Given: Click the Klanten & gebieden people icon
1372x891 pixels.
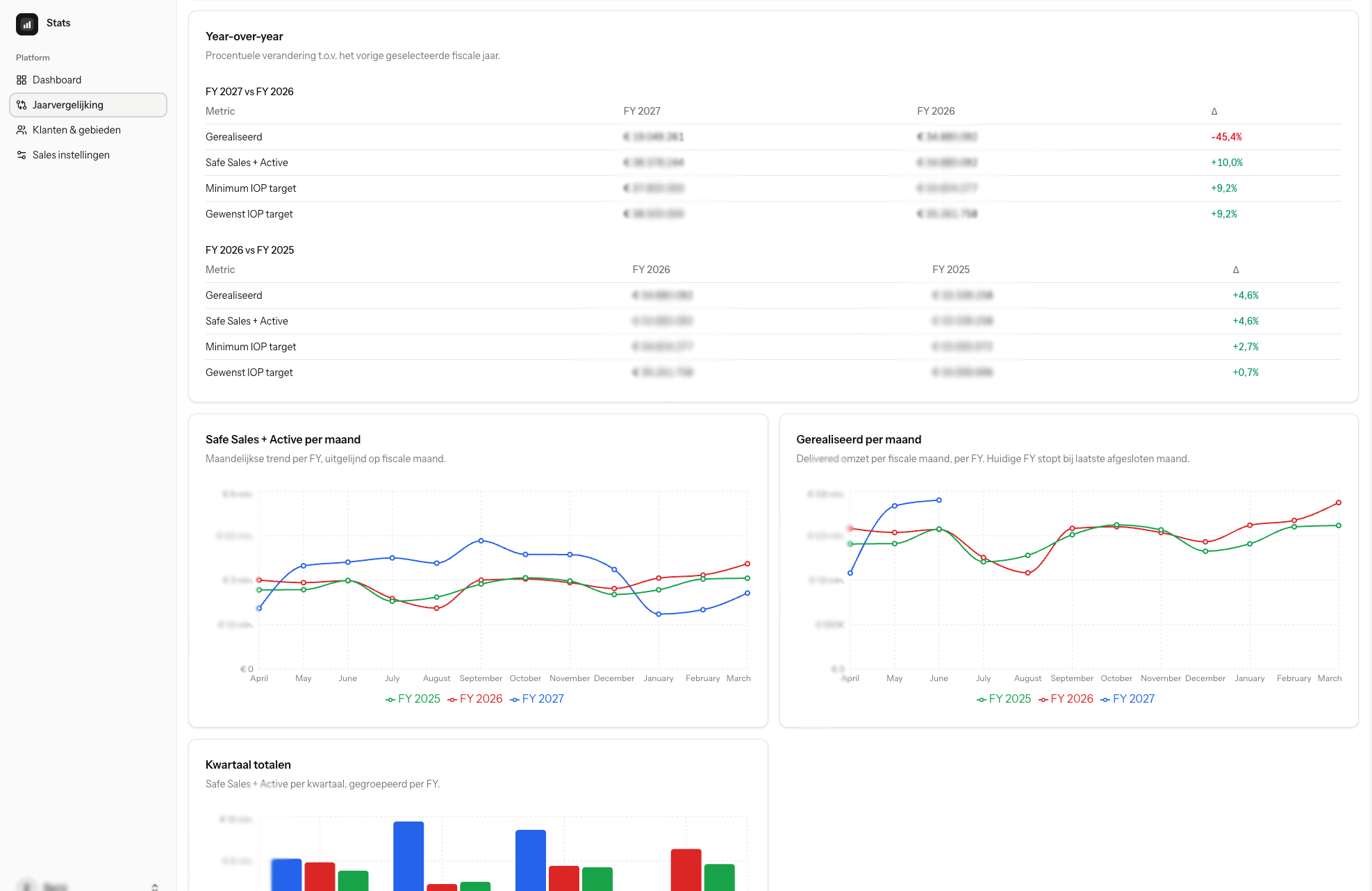Looking at the screenshot, I should (x=22, y=130).
